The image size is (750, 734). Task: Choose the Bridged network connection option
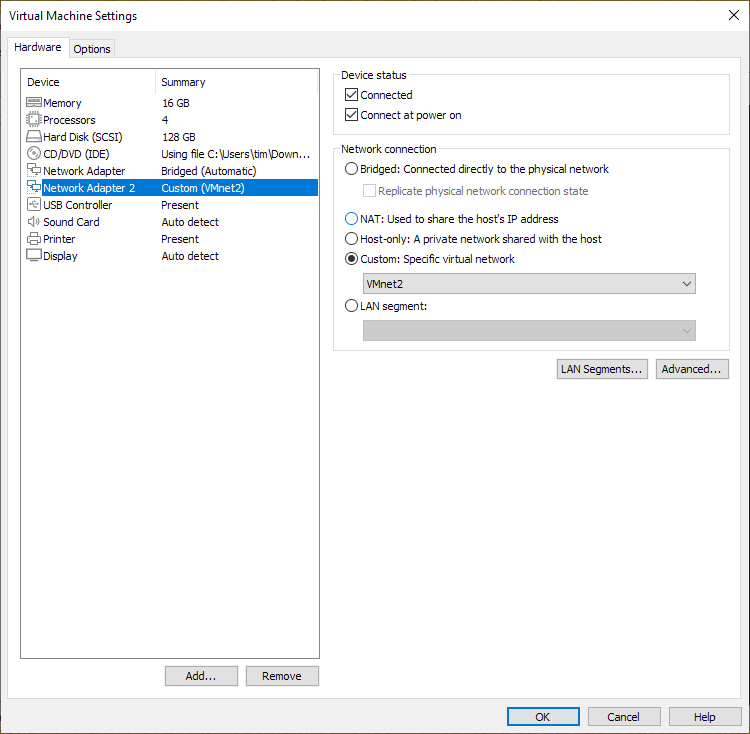(351, 169)
